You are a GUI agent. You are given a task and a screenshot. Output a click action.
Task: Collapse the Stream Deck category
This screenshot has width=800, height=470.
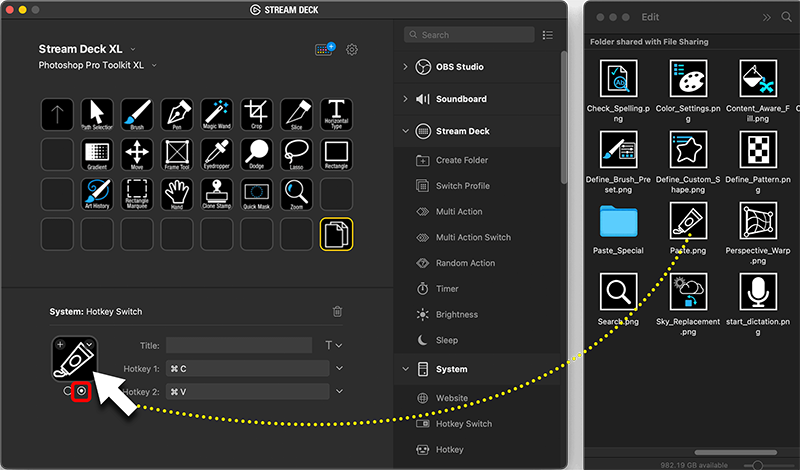[405, 131]
